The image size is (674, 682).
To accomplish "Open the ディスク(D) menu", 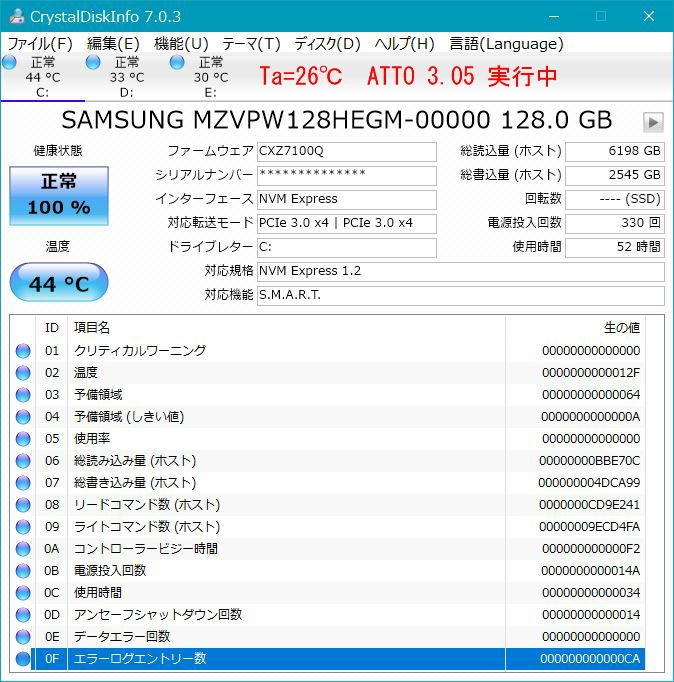I will 327,43.
